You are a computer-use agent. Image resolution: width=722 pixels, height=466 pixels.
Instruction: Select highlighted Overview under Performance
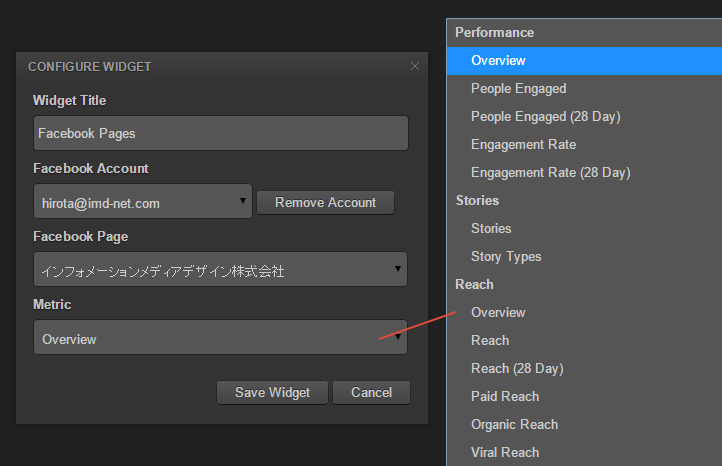(584, 61)
